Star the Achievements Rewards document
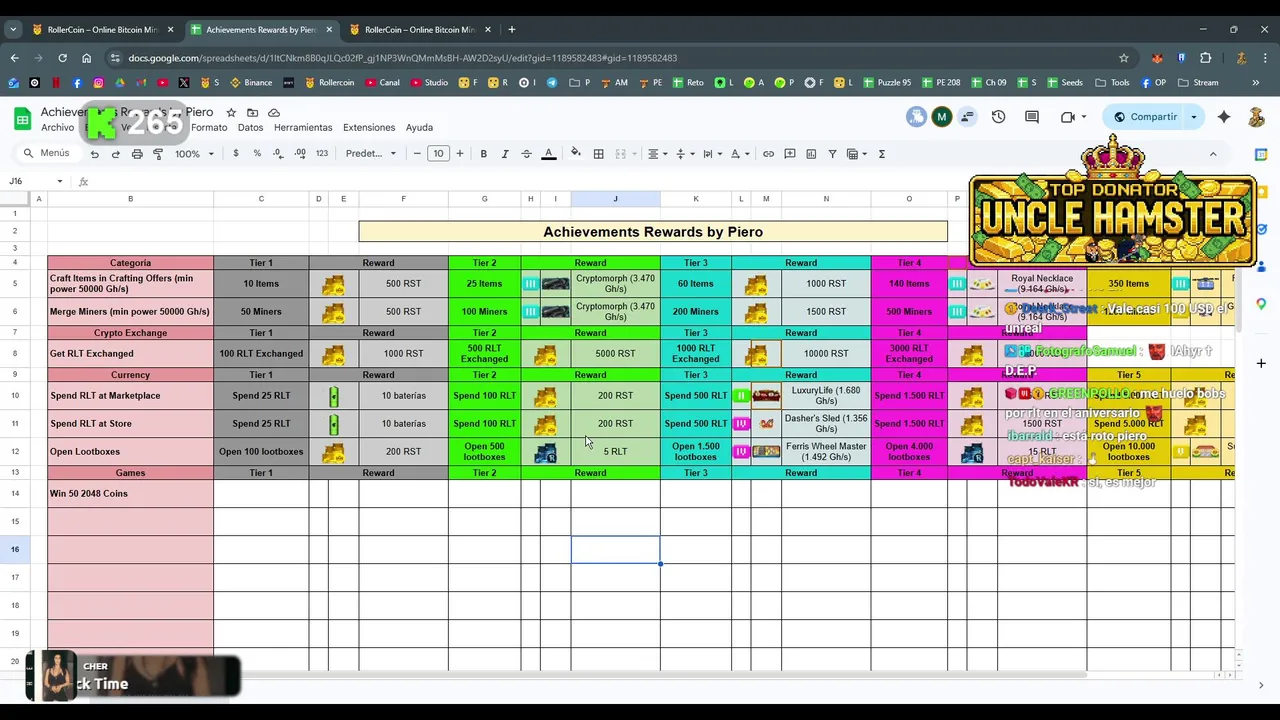 click(231, 113)
